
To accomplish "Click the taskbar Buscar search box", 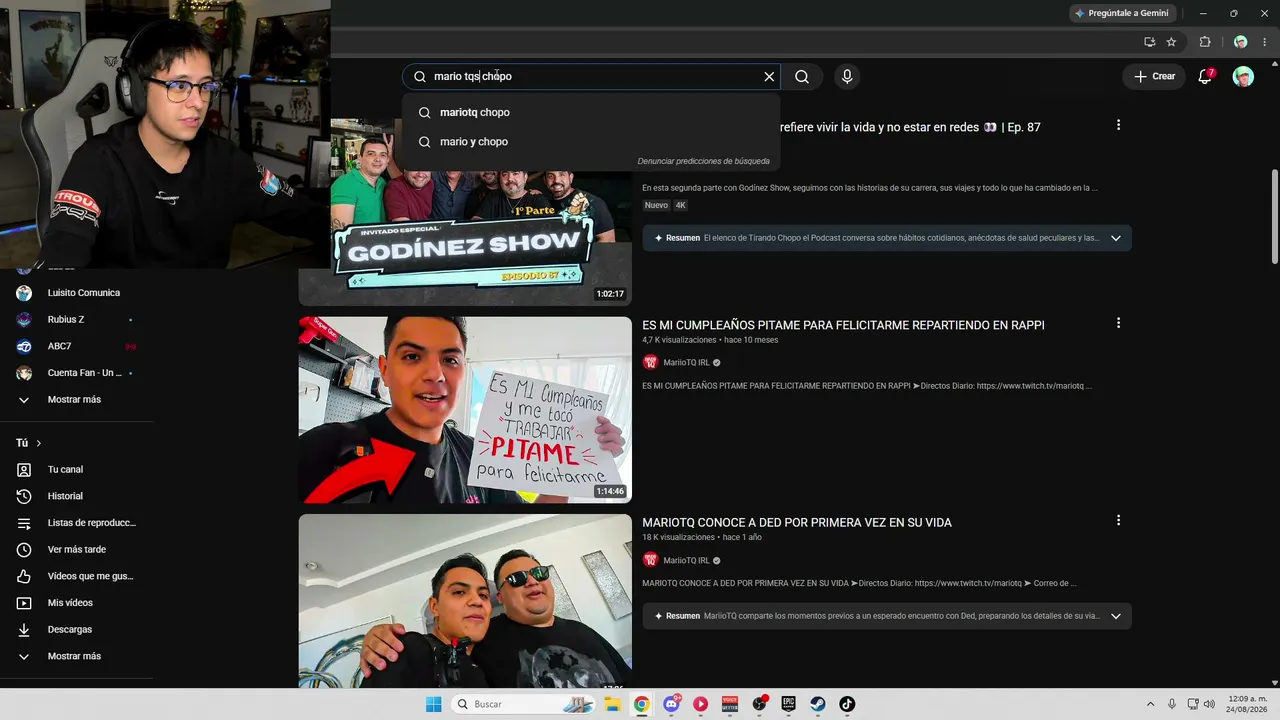I will click(x=522, y=704).
